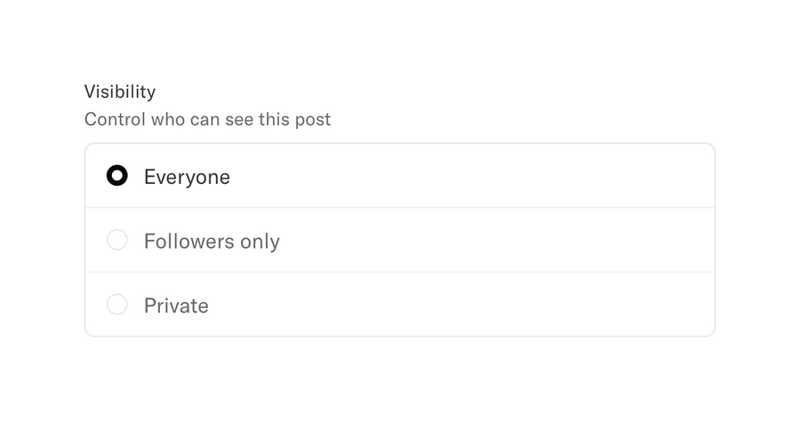Select the Everyone radio button
This screenshot has height=421, width=800.
tap(117, 177)
